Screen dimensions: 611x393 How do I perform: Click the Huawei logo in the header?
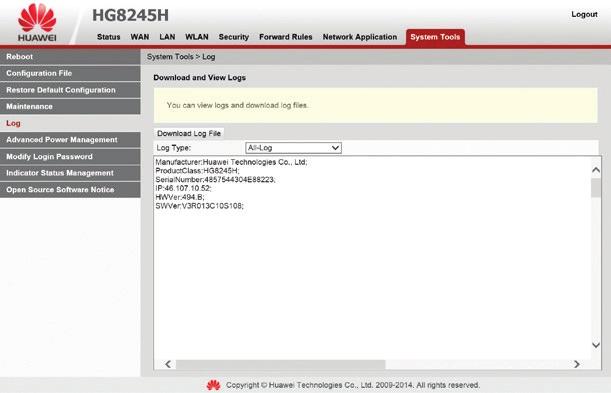tap(37, 23)
